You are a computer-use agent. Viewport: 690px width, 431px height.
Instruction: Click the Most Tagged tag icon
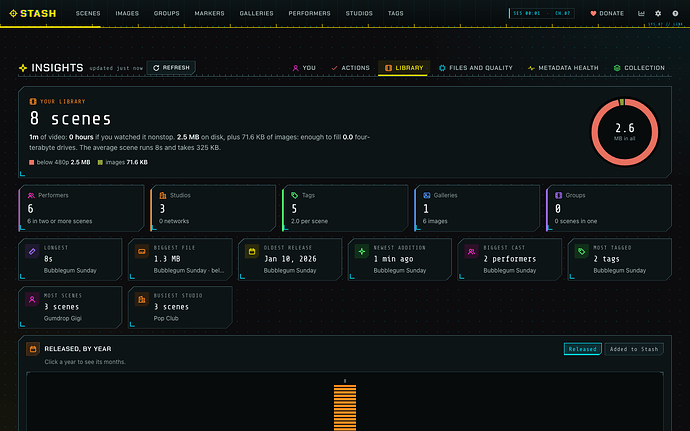click(581, 252)
